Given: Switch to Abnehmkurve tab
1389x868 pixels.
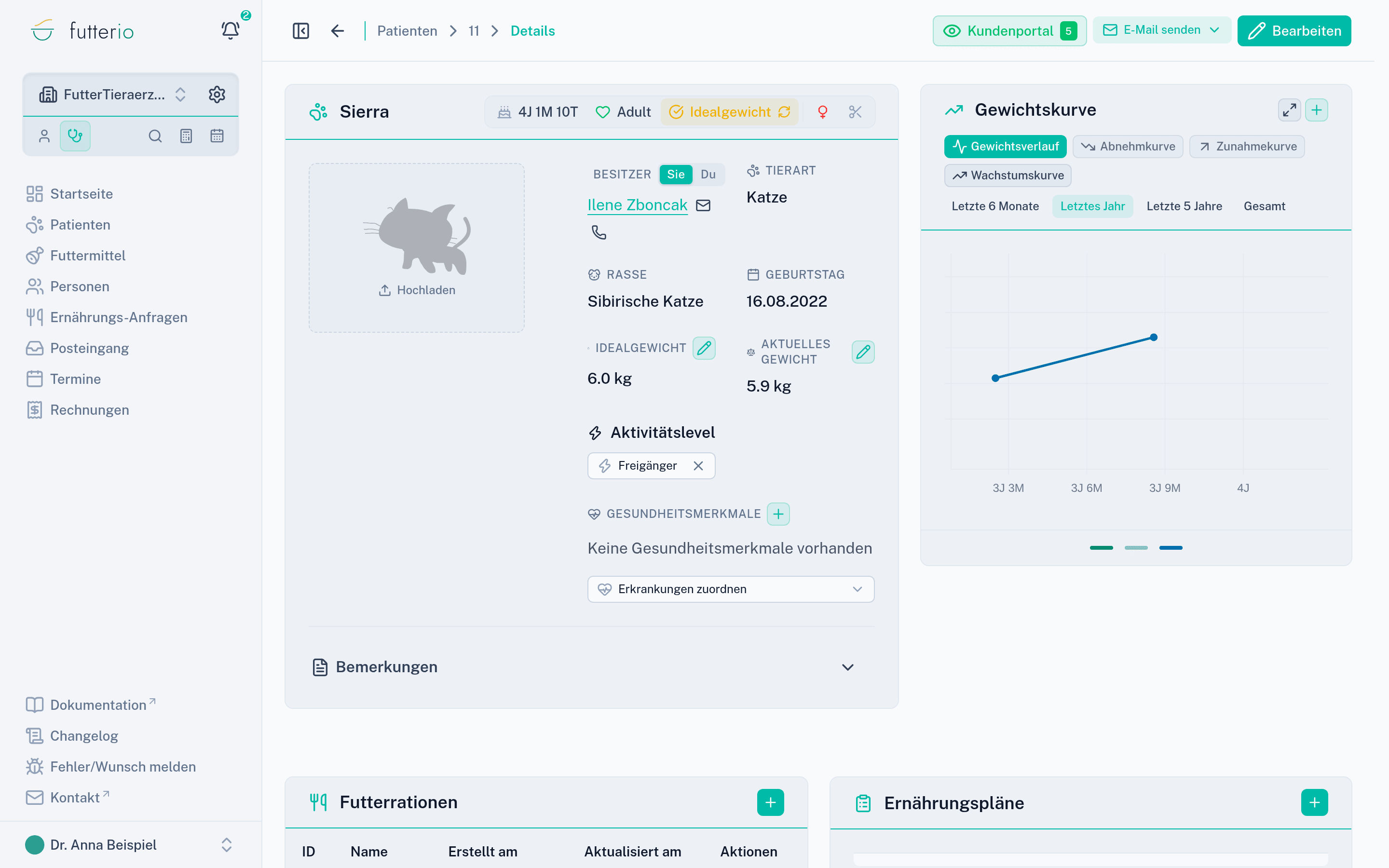Looking at the screenshot, I should [x=1128, y=147].
